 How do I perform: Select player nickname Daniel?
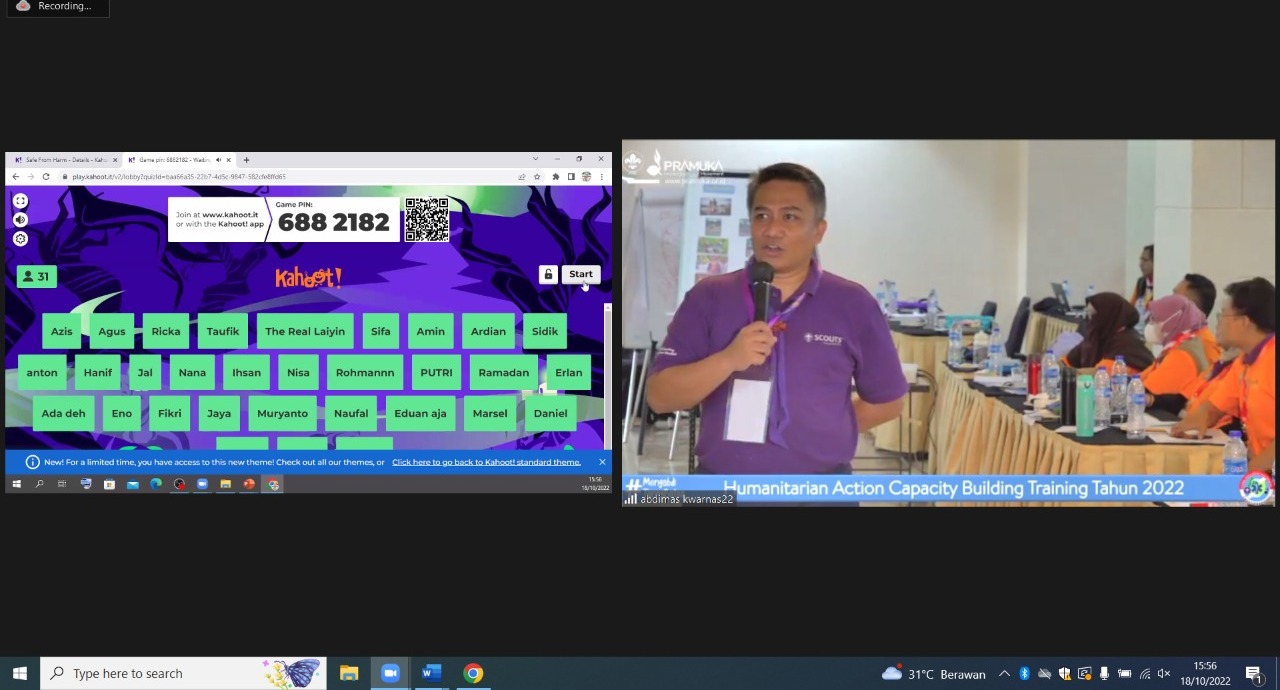tap(550, 413)
